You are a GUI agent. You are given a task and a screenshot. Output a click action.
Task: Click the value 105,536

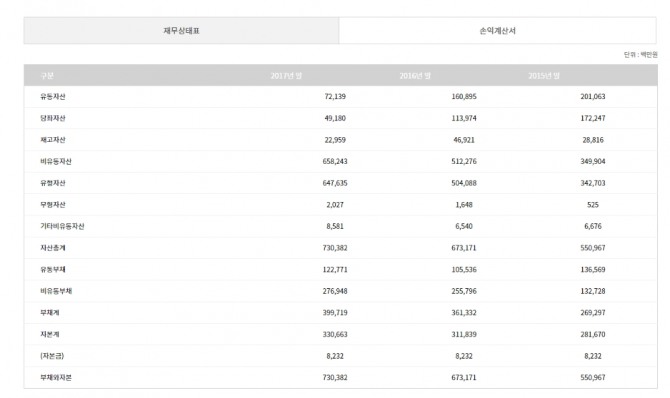coord(464,270)
